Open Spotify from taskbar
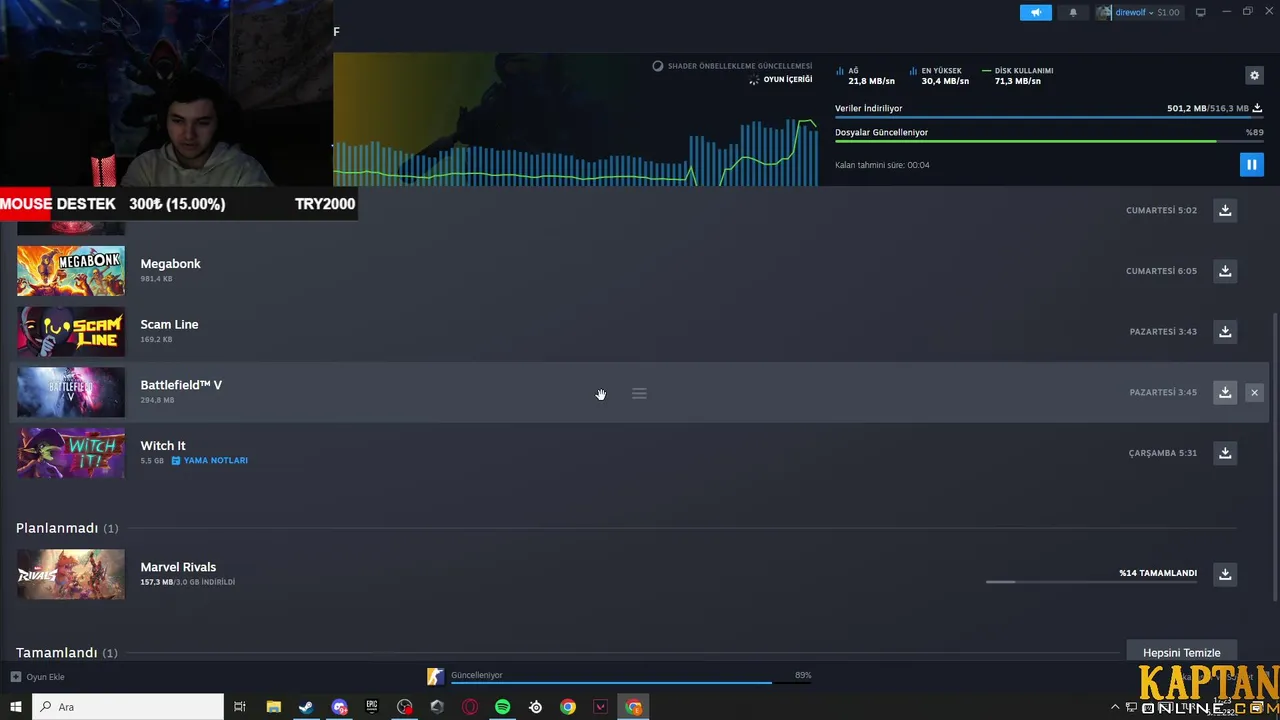1280x720 pixels. click(x=502, y=707)
